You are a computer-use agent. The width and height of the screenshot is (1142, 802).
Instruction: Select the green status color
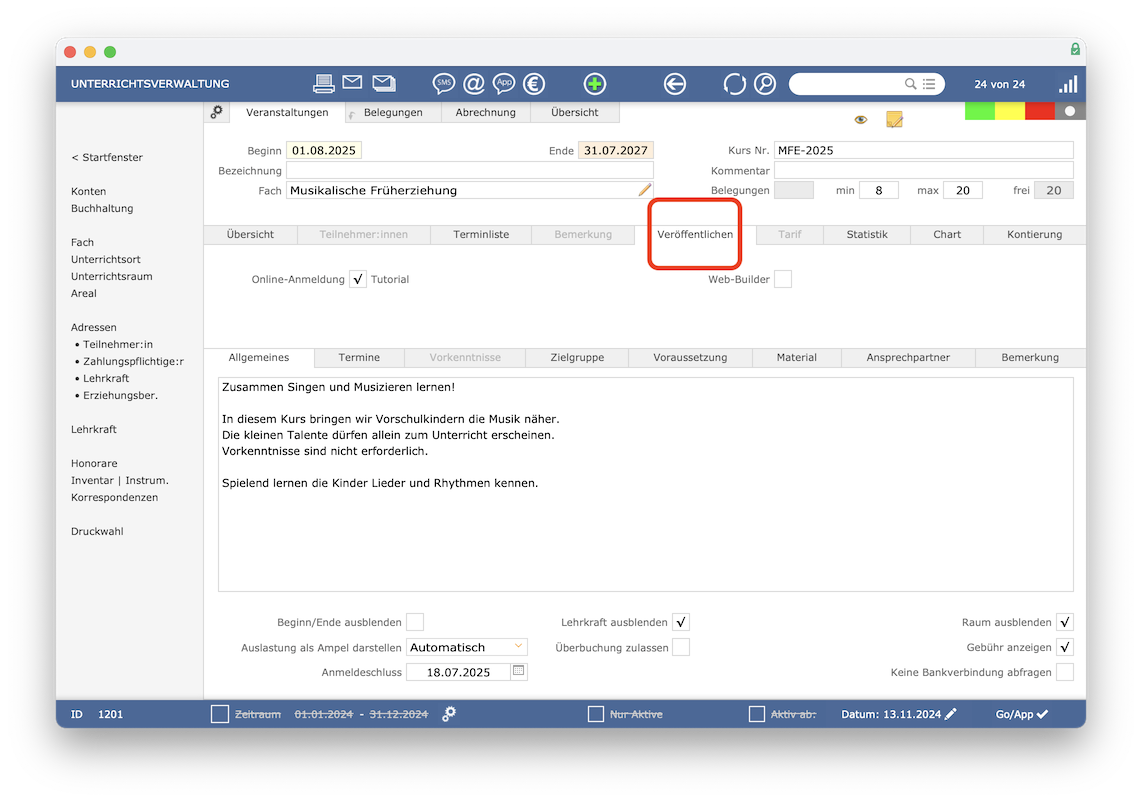980,111
